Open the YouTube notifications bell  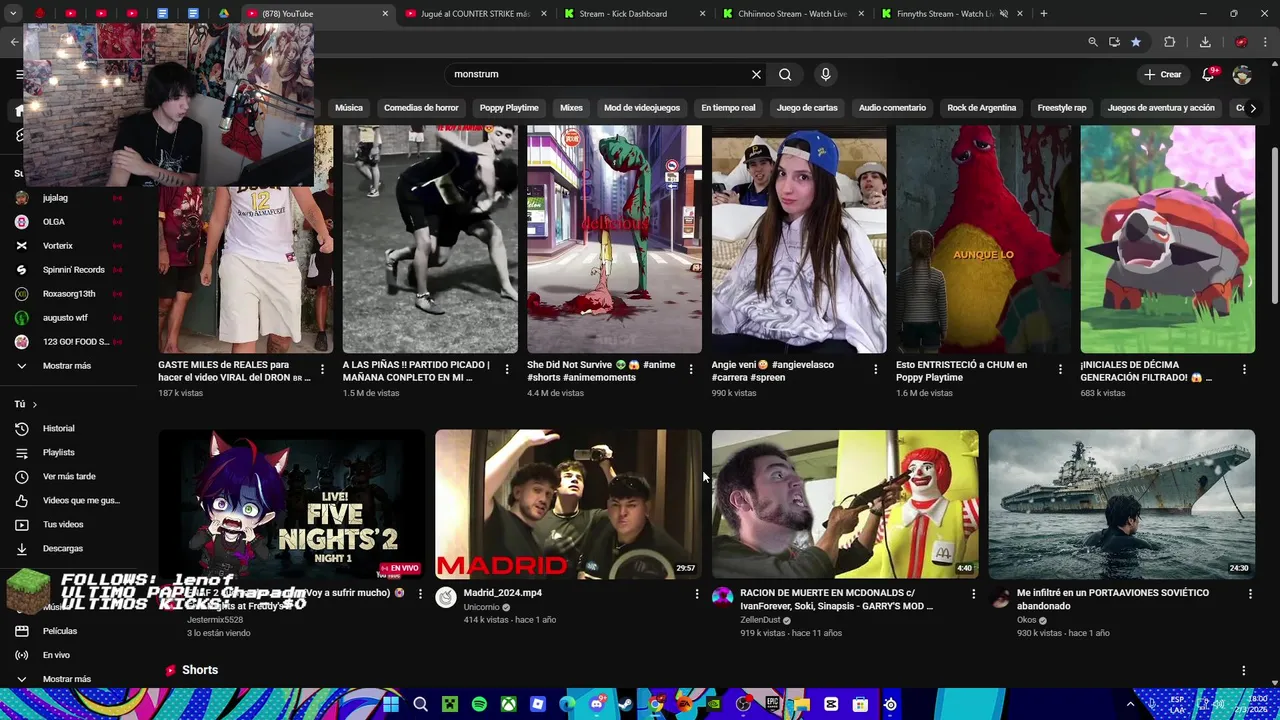coord(1209,74)
